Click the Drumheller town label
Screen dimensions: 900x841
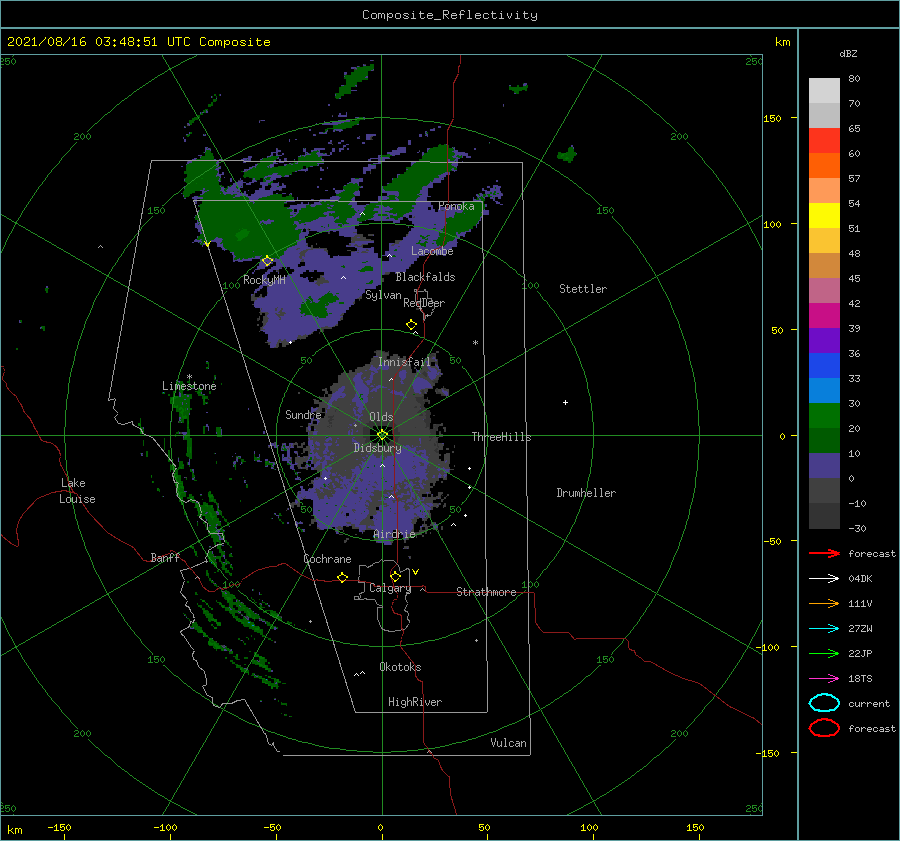click(x=586, y=493)
